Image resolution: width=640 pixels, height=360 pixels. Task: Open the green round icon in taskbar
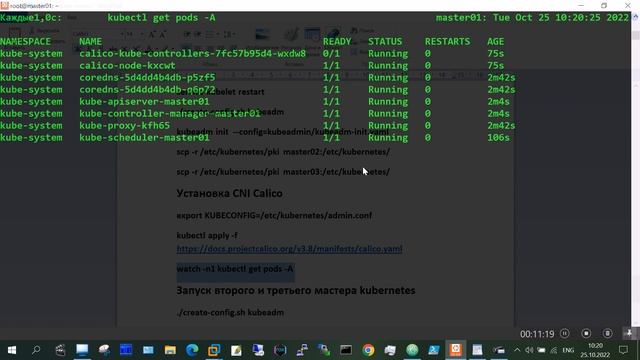tap(412, 350)
